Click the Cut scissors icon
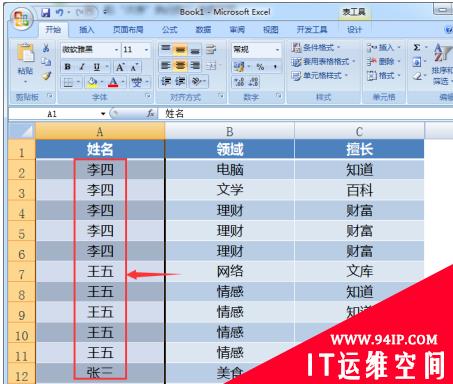Screen dimensions: 453x384 coord(46,48)
